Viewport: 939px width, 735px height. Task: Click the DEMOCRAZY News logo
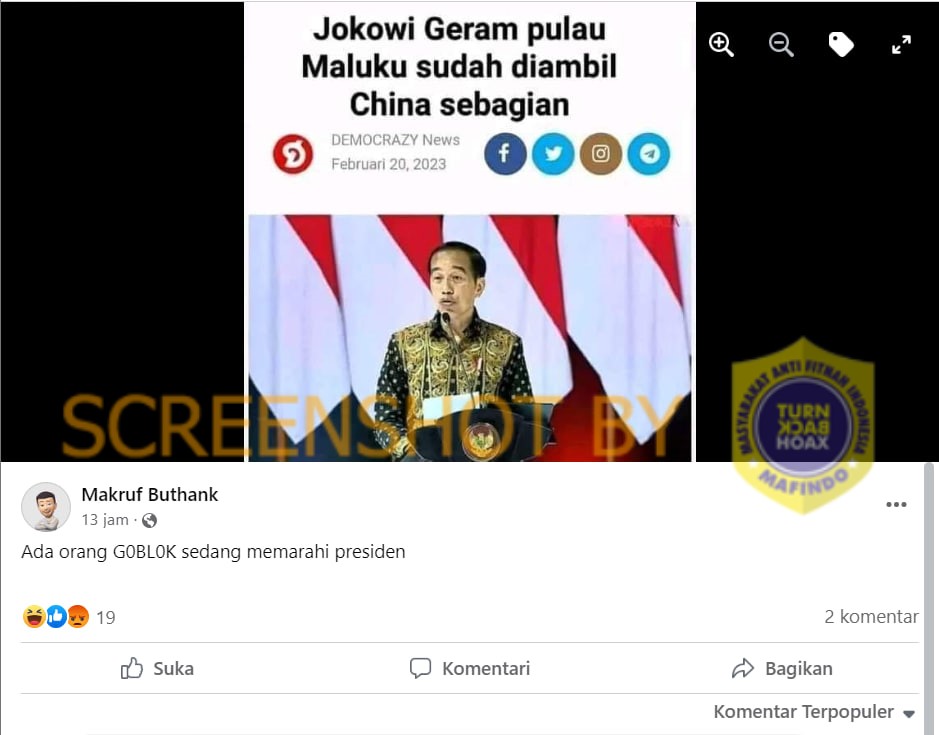tap(293, 154)
